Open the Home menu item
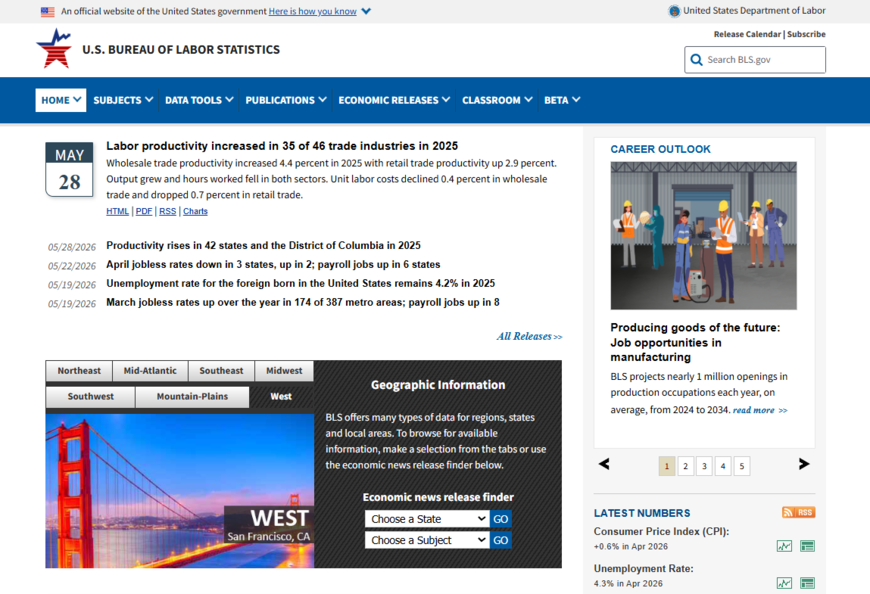The height and width of the screenshot is (594, 870). click(x=61, y=100)
